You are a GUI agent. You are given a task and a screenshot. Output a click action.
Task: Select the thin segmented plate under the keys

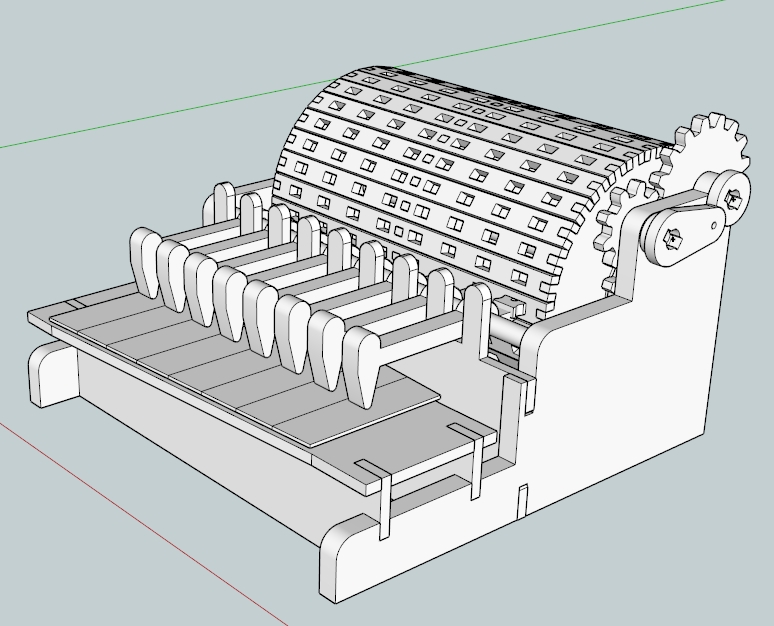click(x=244, y=368)
